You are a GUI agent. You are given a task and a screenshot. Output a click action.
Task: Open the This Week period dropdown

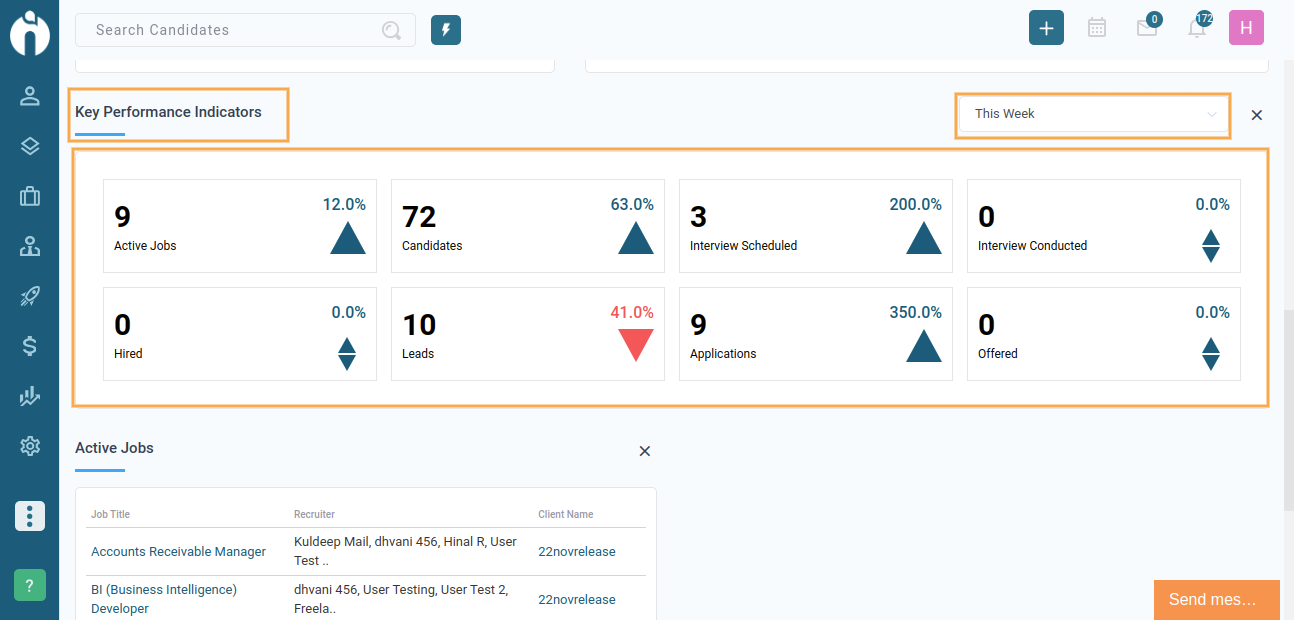click(x=1093, y=114)
